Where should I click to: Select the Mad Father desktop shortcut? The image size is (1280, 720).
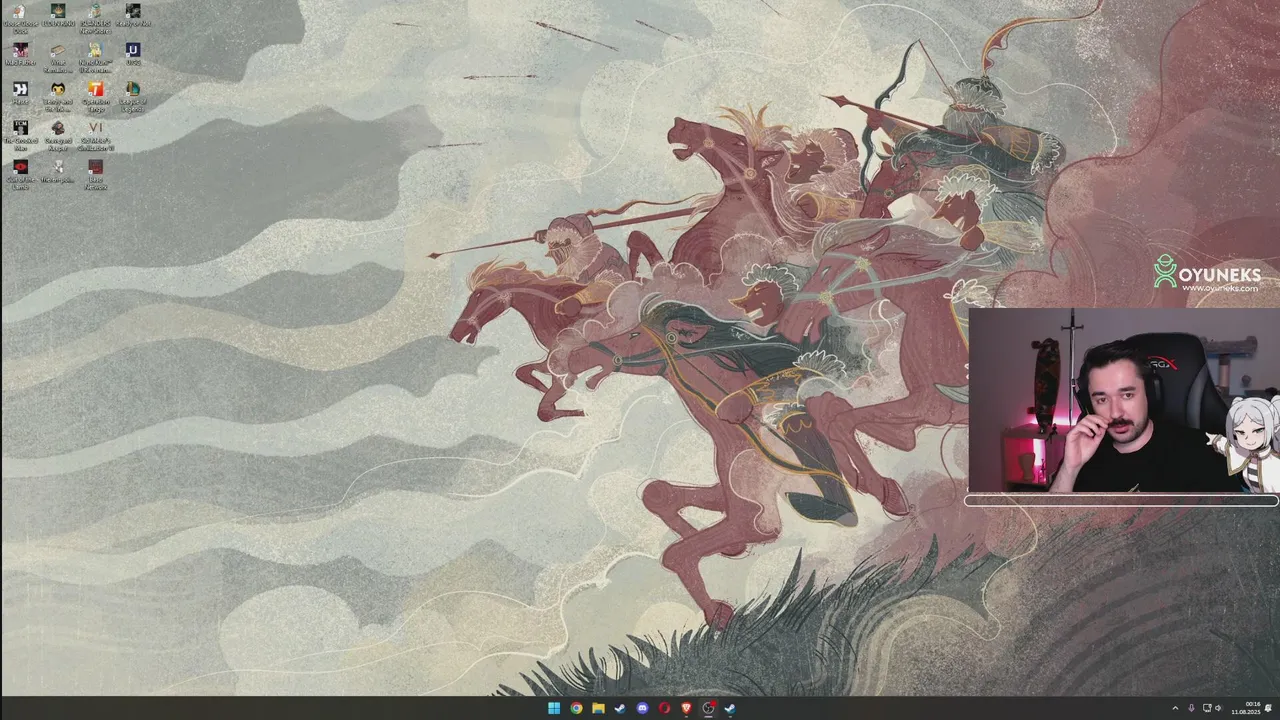(x=20, y=54)
